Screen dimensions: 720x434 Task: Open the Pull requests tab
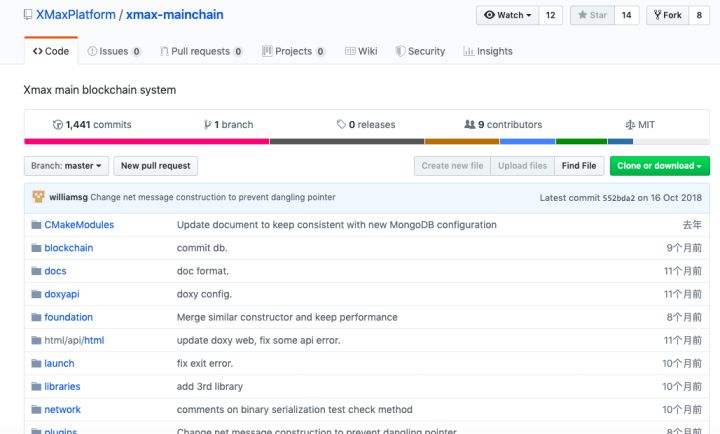(x=201, y=51)
